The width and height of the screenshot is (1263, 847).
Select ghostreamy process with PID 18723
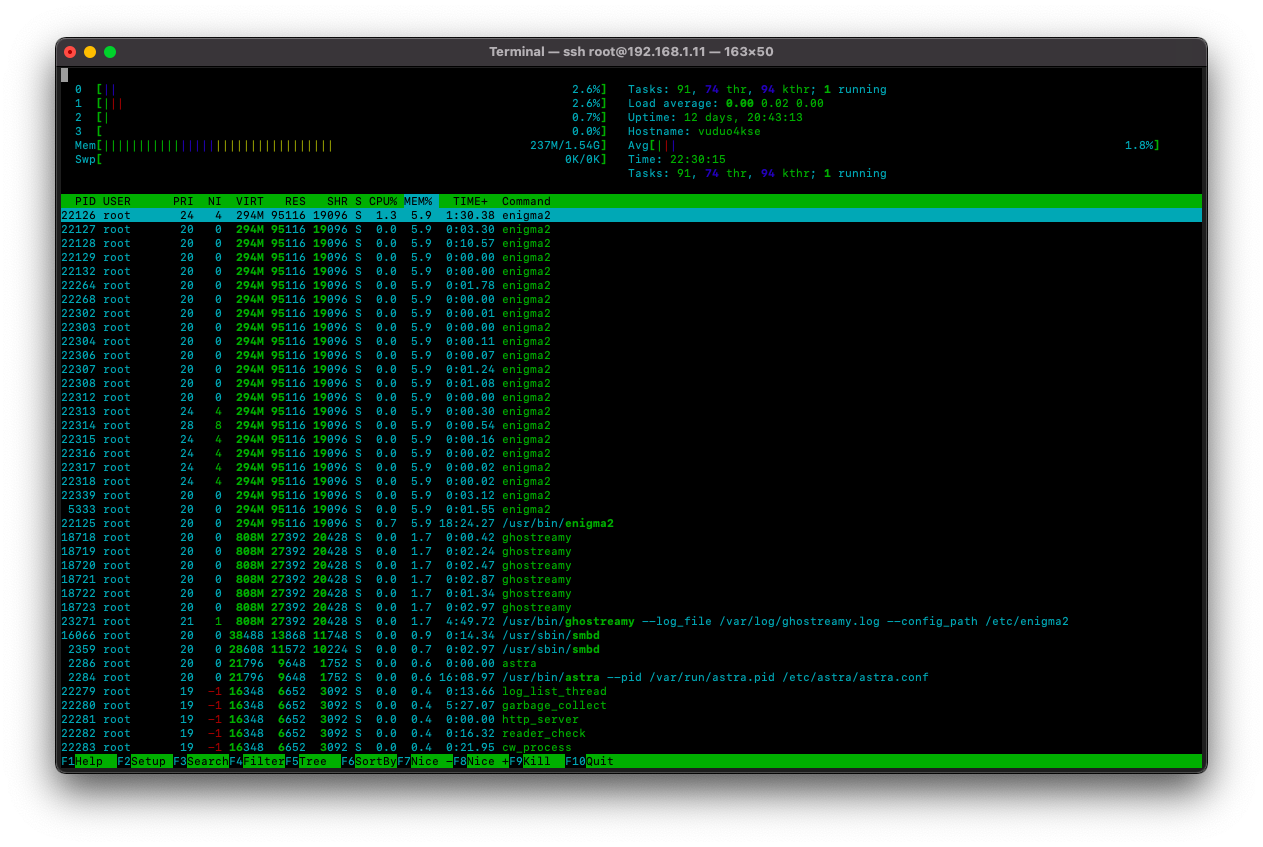tap(631, 607)
